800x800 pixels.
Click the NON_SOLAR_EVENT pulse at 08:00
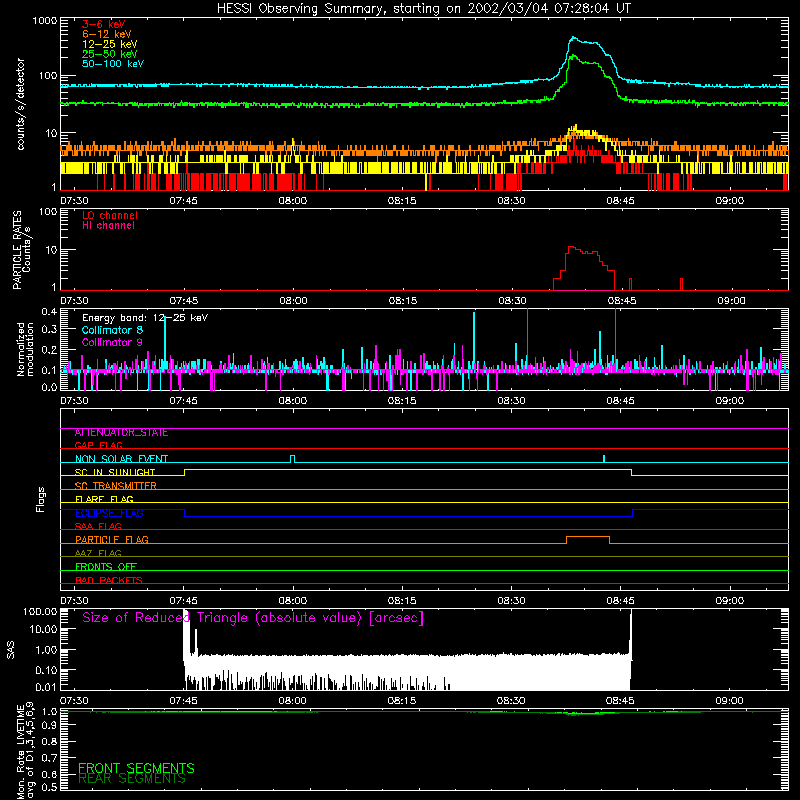pos(292,458)
